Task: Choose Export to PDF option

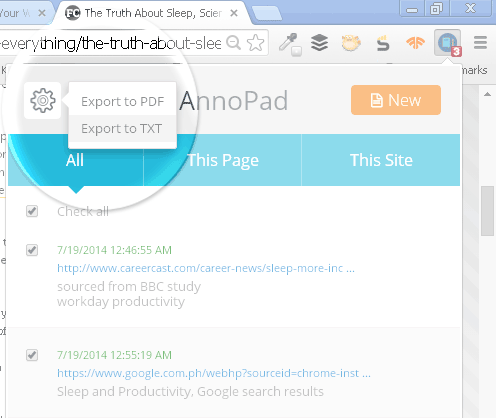Action: coord(122,101)
